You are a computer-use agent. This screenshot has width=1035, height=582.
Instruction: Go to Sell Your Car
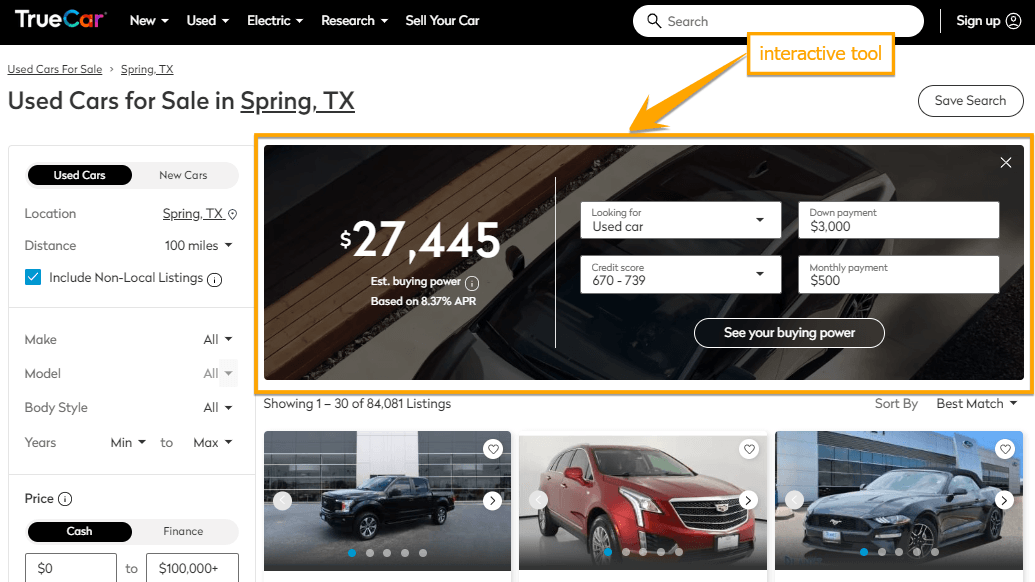tap(442, 20)
